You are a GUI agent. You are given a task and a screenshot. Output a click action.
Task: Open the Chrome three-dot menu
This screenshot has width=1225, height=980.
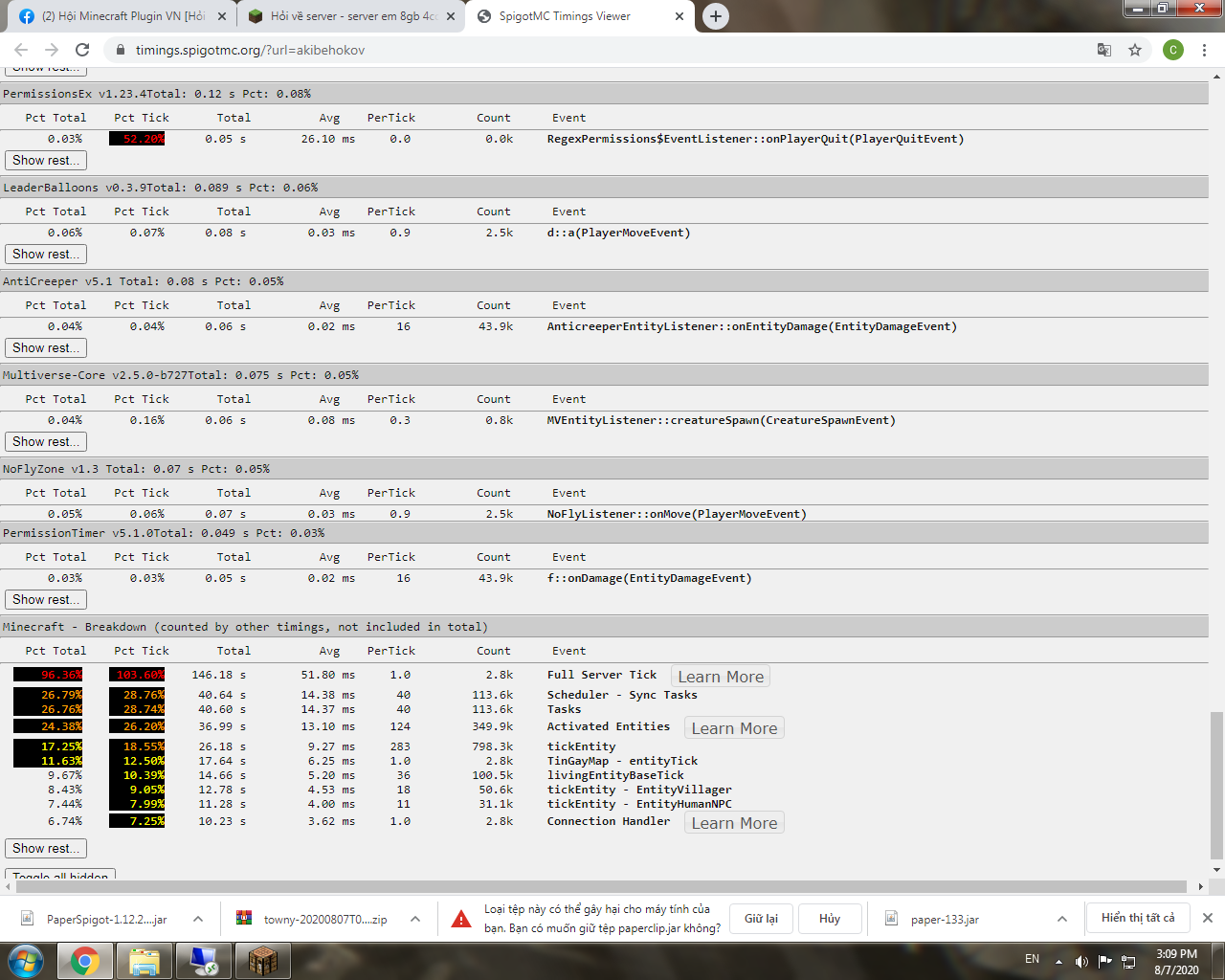click(x=1204, y=50)
